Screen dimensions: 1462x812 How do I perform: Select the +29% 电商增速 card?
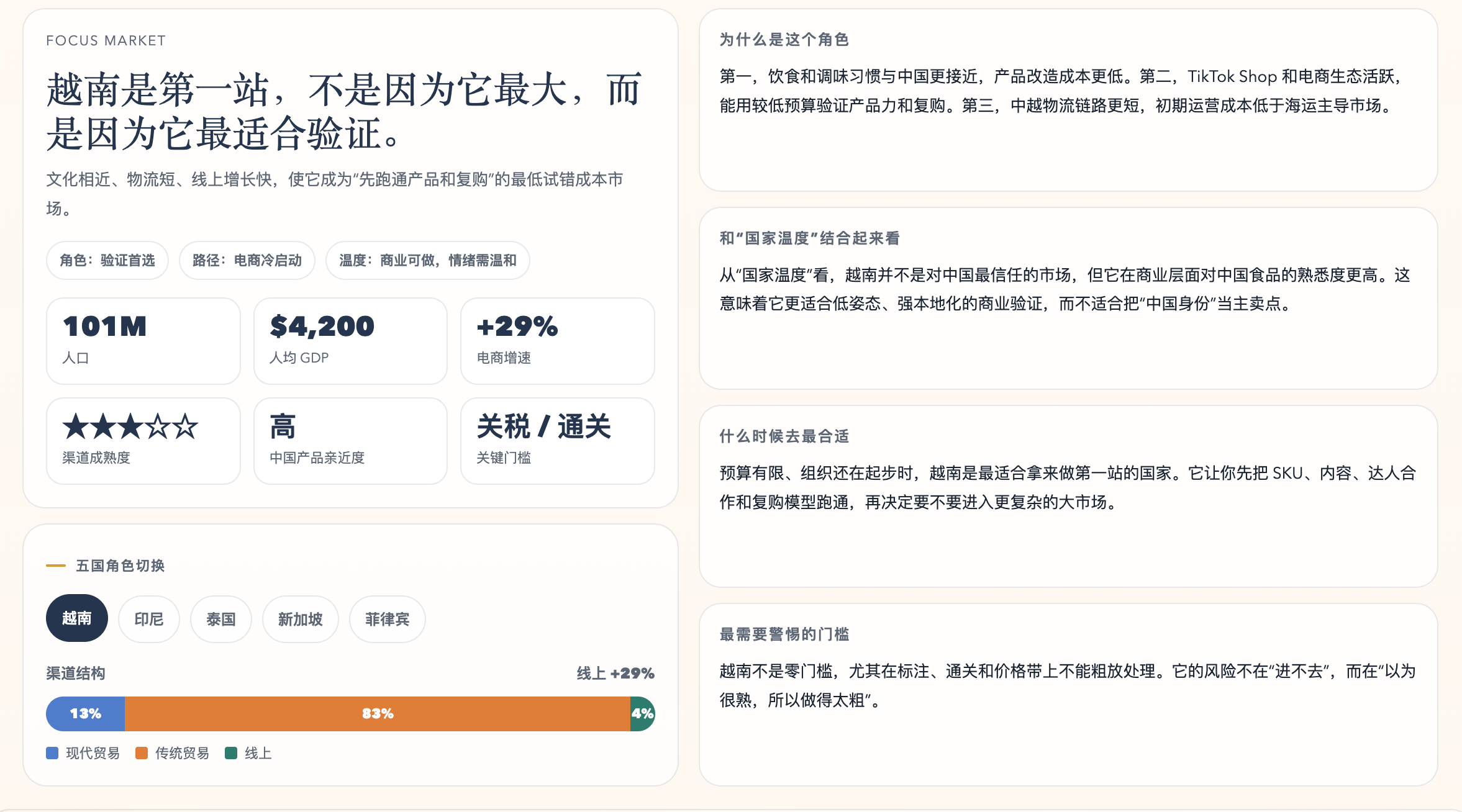tap(557, 341)
